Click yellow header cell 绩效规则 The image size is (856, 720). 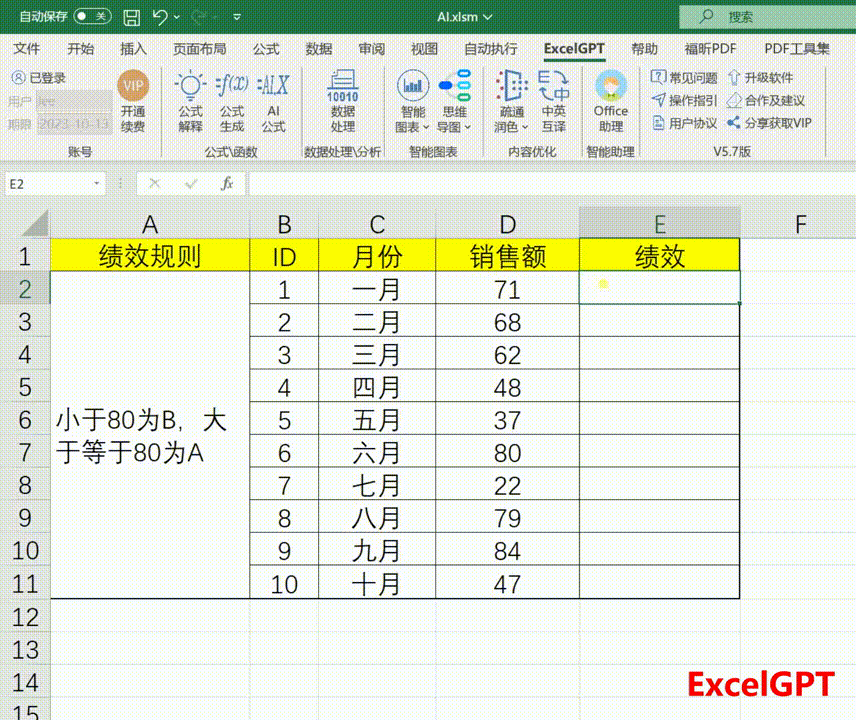(x=150, y=255)
